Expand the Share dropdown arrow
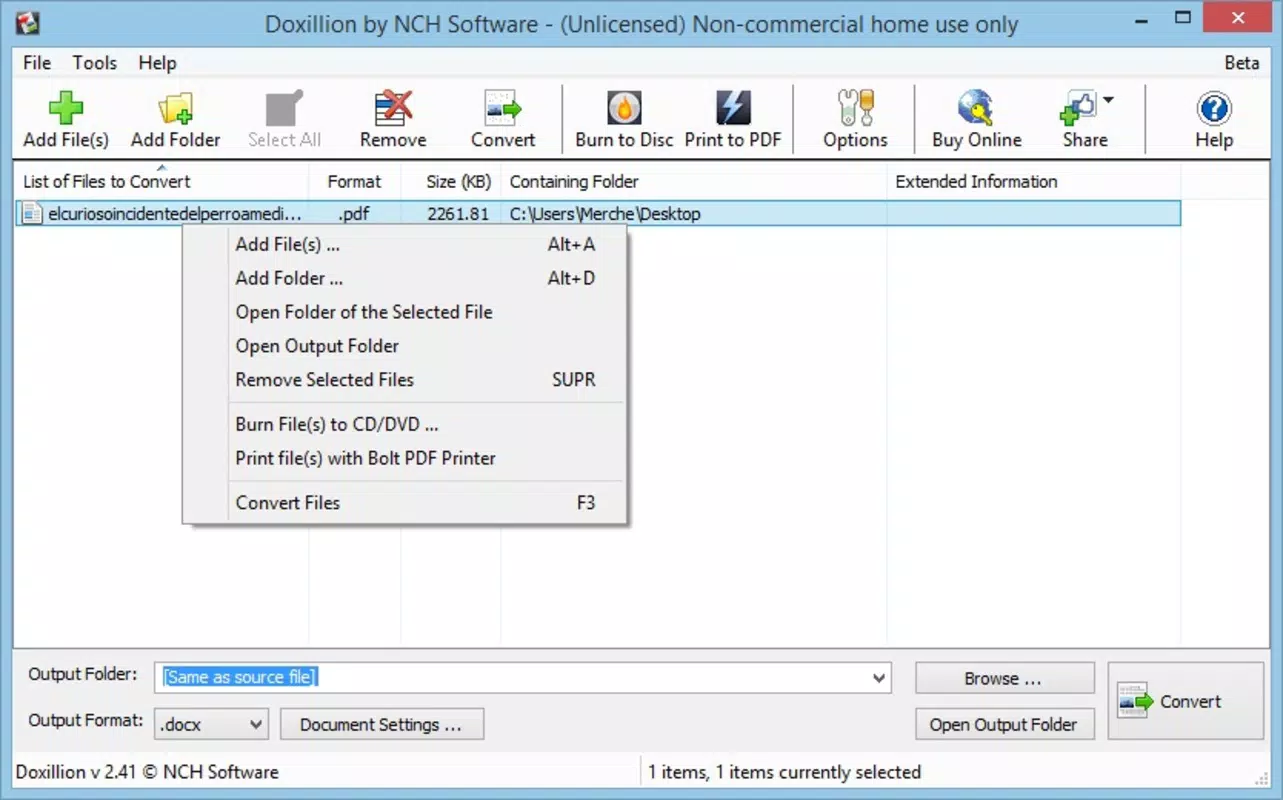The width and height of the screenshot is (1283, 800). point(1108,99)
